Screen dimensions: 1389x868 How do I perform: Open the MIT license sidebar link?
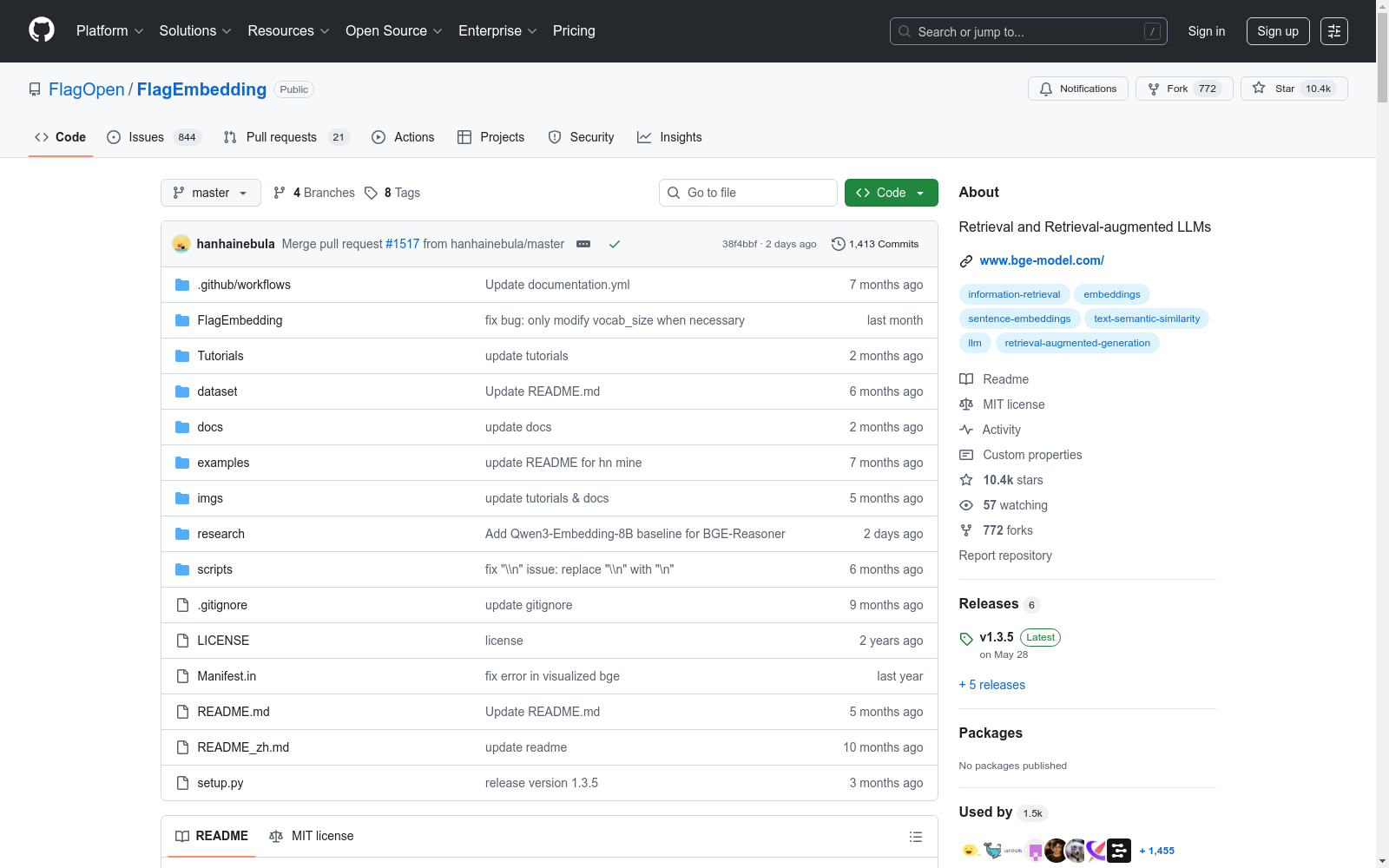click(1003, 404)
